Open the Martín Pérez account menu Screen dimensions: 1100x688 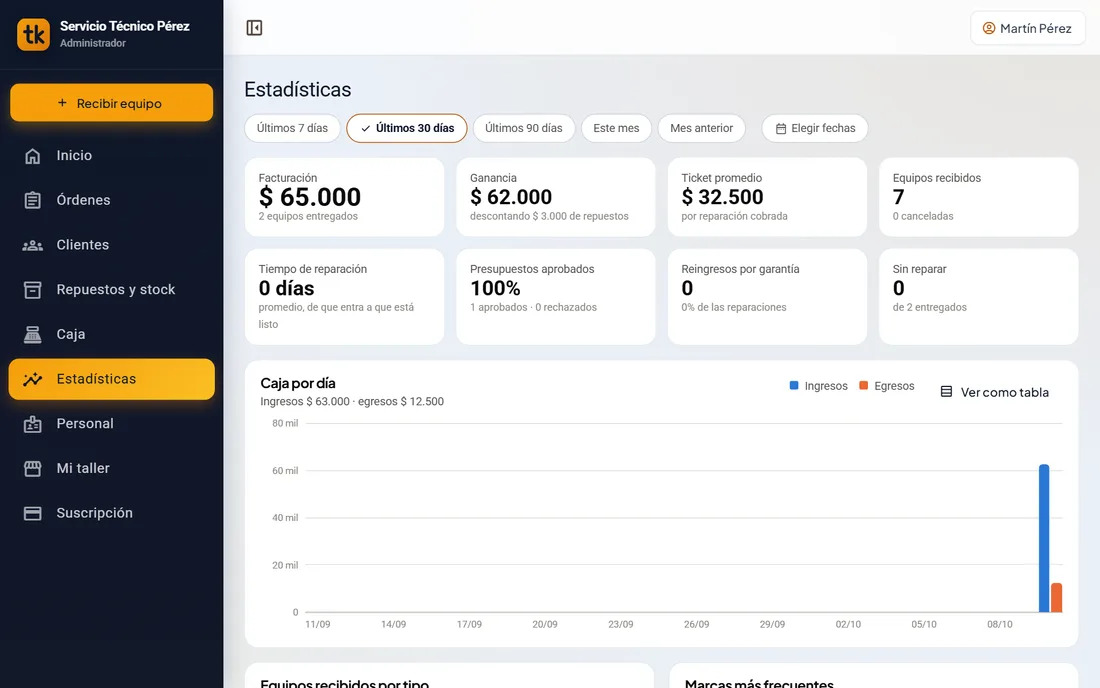pyautogui.click(x=1028, y=28)
